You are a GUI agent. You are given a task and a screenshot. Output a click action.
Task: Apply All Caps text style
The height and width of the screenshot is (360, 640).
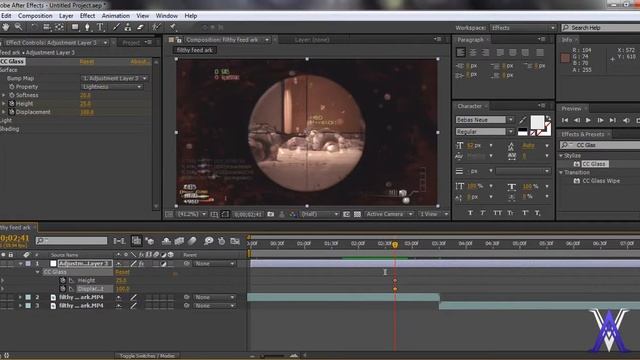(497, 213)
